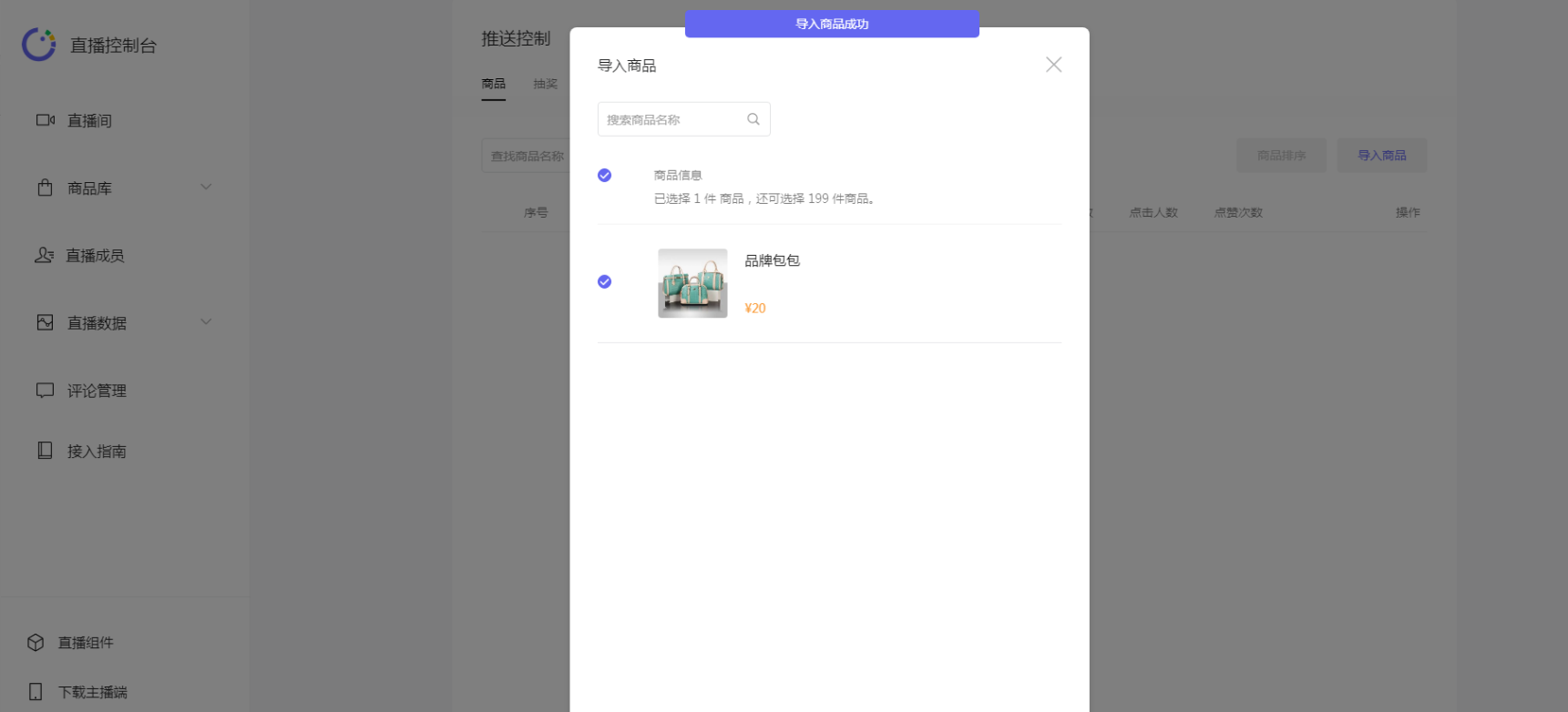1568x712 pixels.
Task: Select the 商品 tab
Action: [493, 84]
